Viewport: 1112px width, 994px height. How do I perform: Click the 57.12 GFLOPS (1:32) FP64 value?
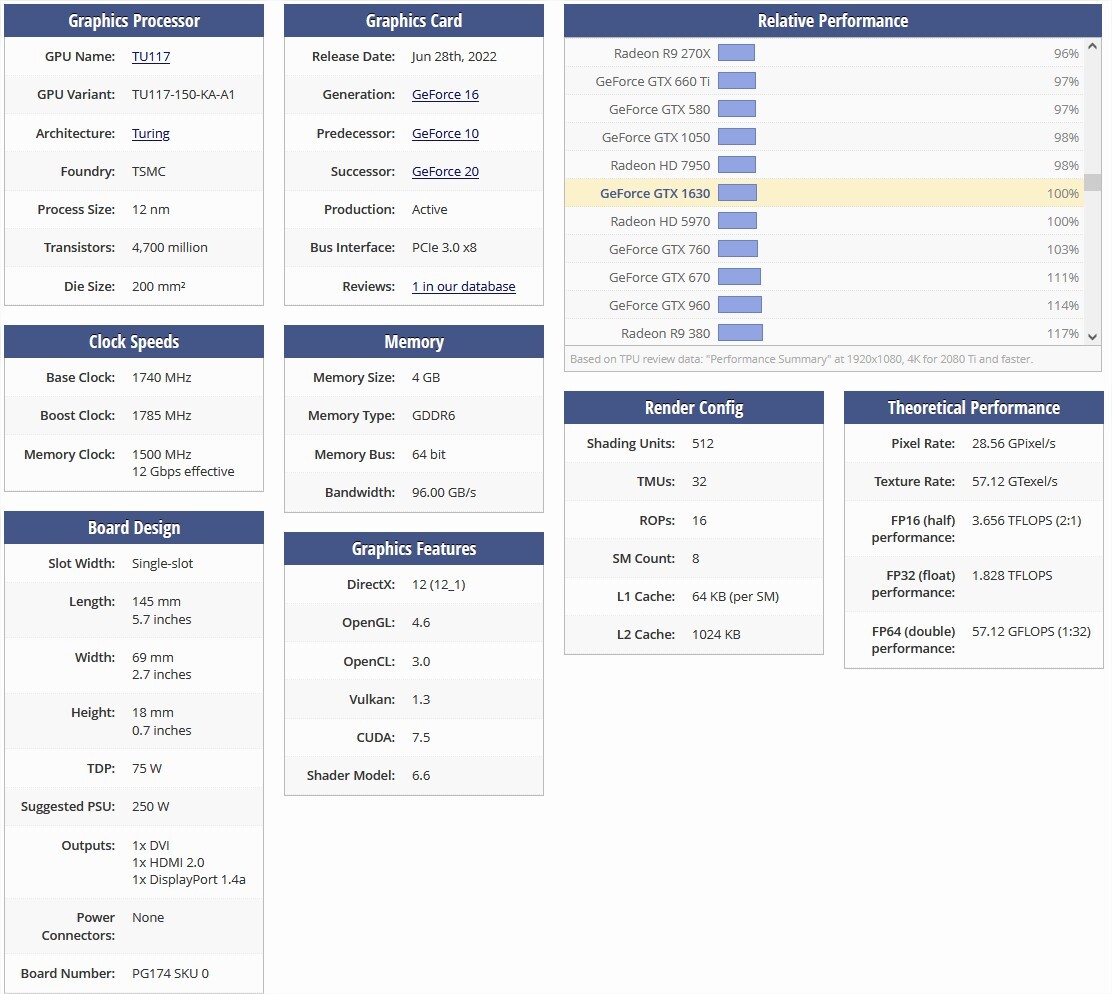(1031, 632)
